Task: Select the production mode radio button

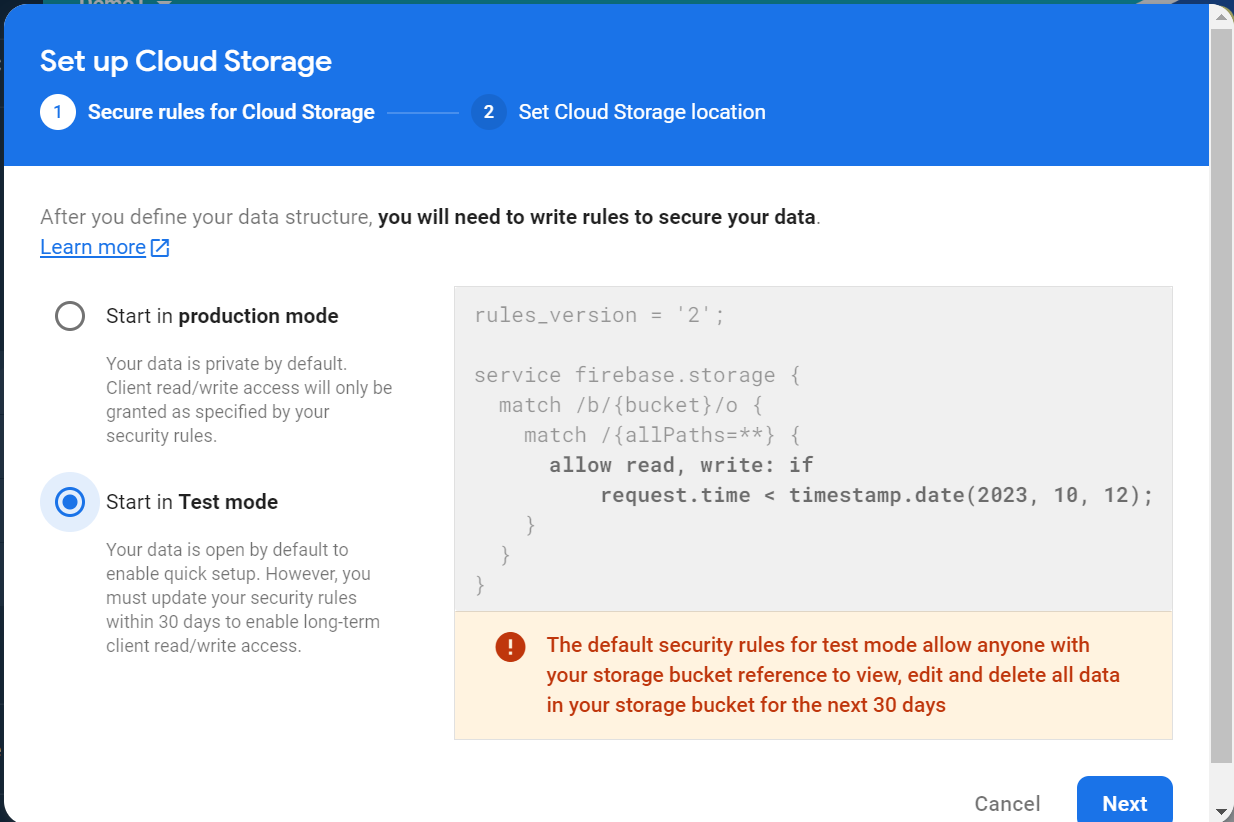Action: tap(70, 317)
